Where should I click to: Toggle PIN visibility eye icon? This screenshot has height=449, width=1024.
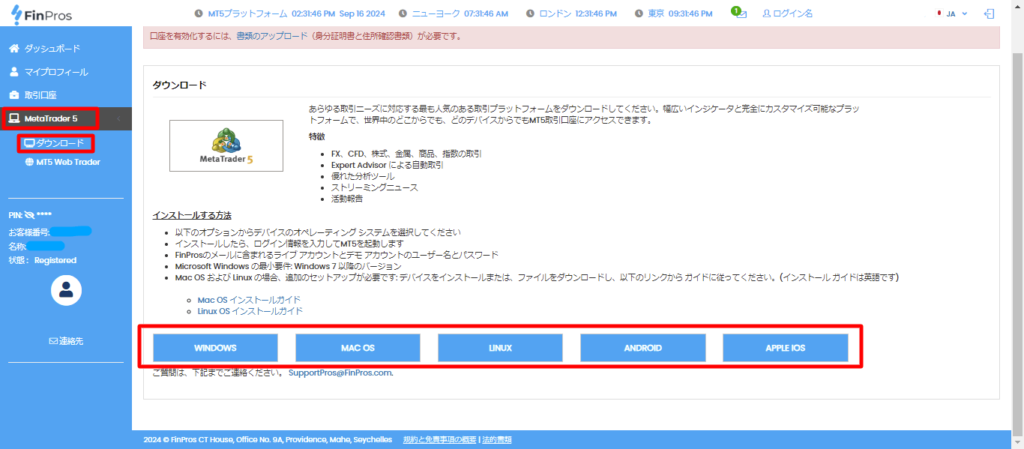pyautogui.click(x=31, y=215)
